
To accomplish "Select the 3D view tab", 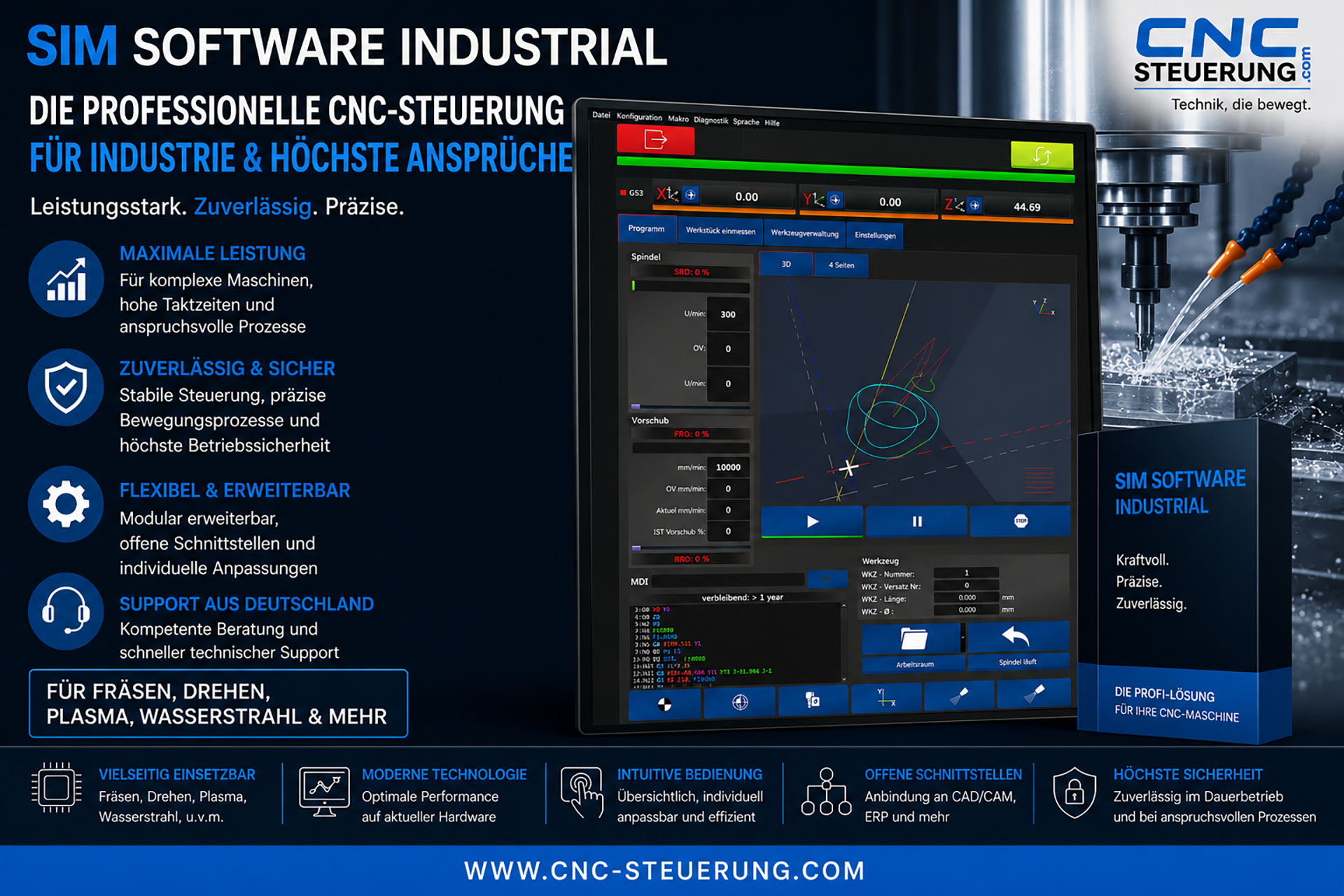I will click(786, 264).
